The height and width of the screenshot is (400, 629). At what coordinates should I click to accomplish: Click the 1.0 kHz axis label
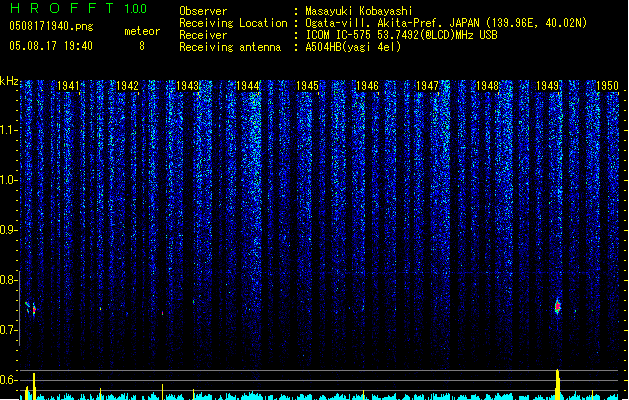pos(8,180)
